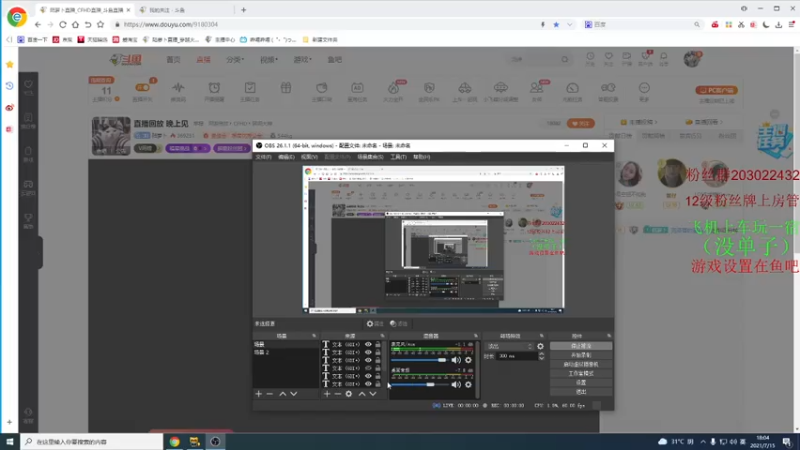Click the 开始录制 button in OBS controls
Image resolution: width=800 pixels, height=450 pixels.
tap(581, 355)
